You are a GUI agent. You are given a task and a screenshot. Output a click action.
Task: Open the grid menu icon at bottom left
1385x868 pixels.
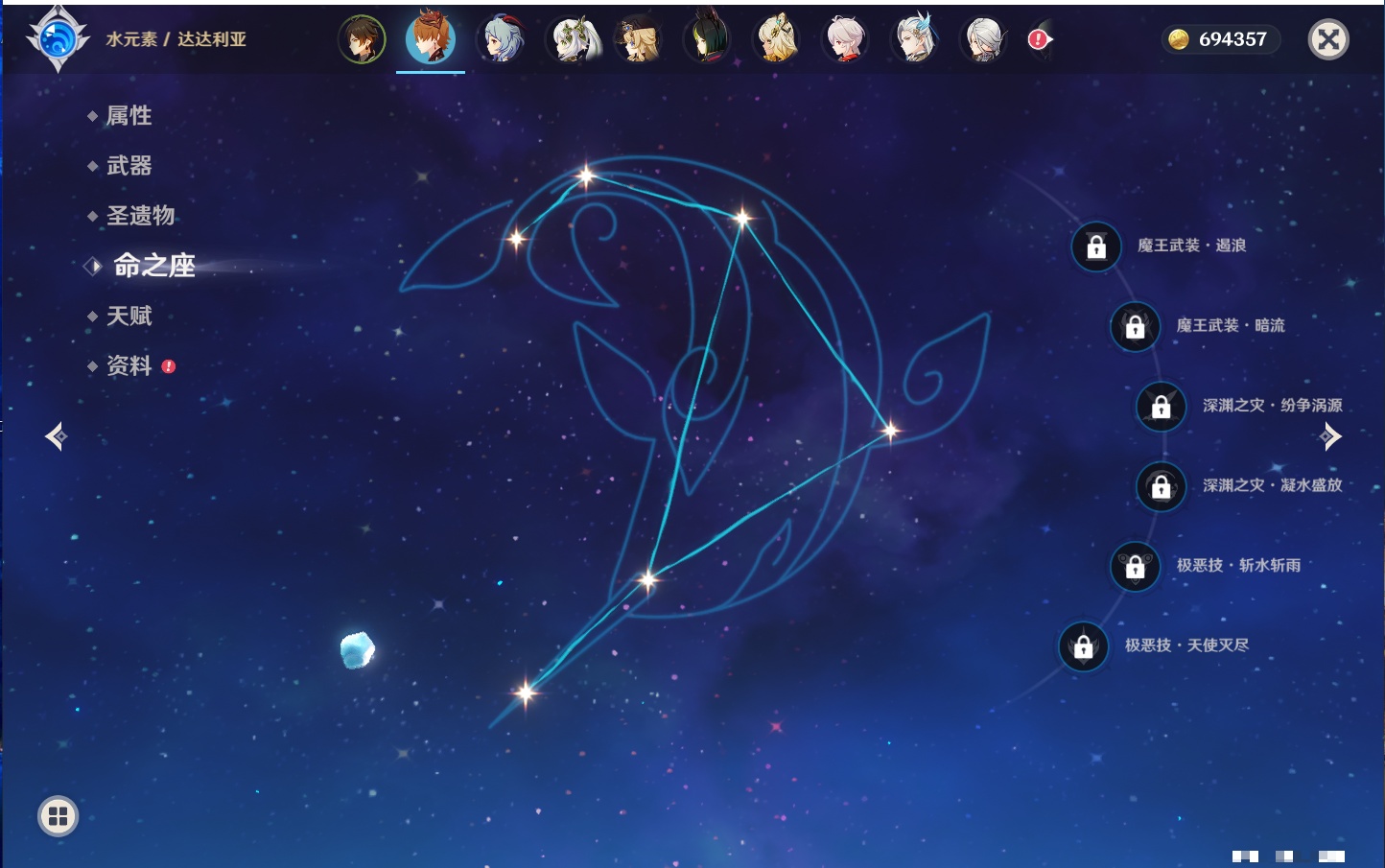click(x=58, y=816)
